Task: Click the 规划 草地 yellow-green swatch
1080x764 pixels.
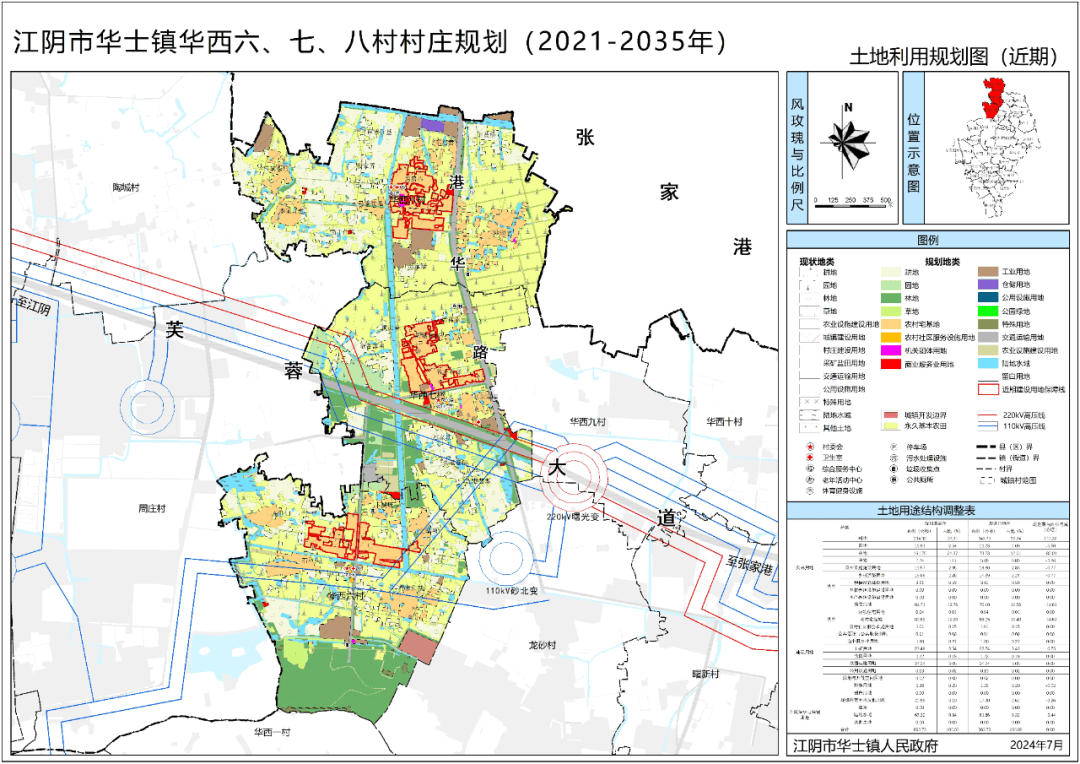Action: 891,311
